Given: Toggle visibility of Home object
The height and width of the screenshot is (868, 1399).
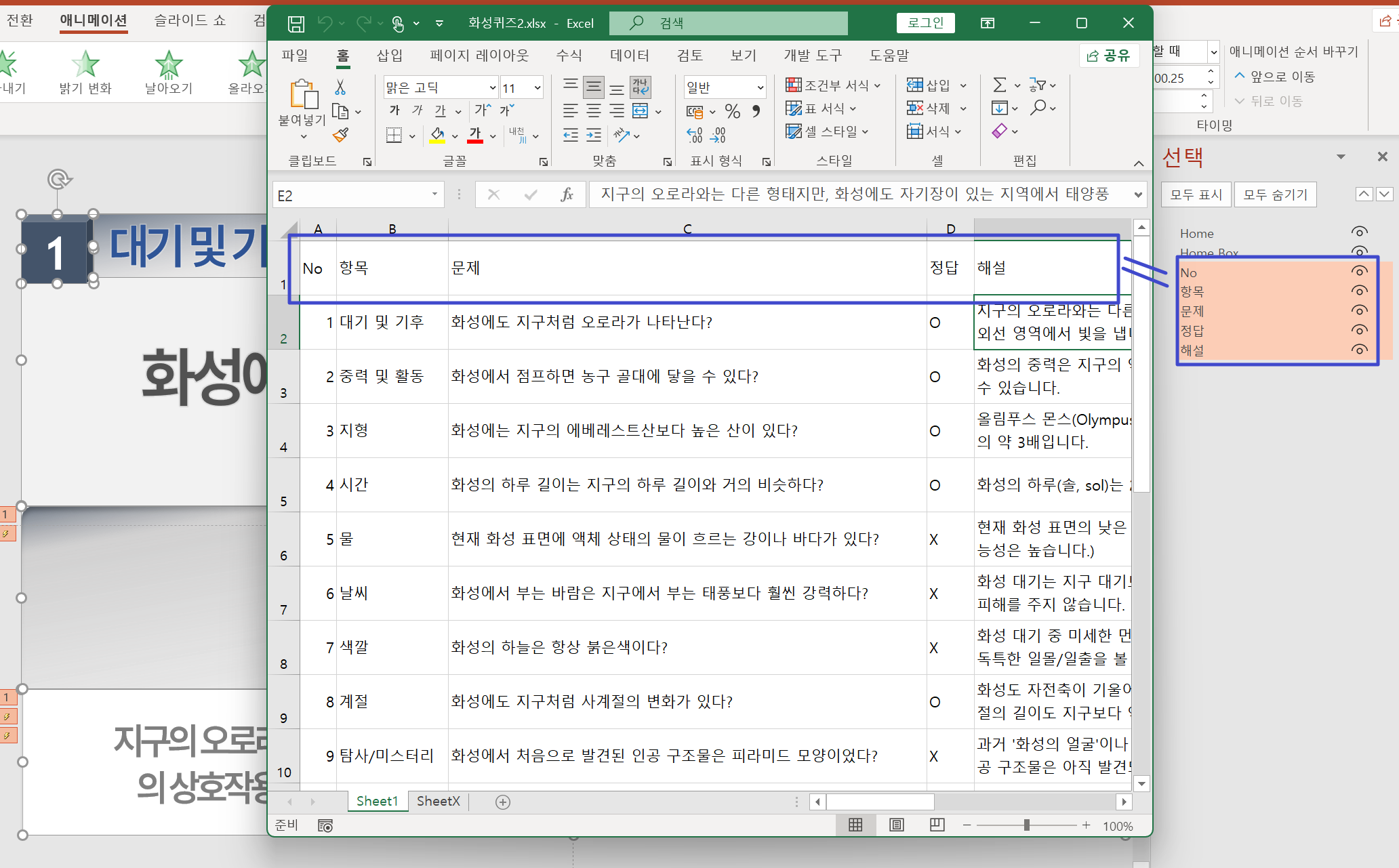Looking at the screenshot, I should 1359,232.
